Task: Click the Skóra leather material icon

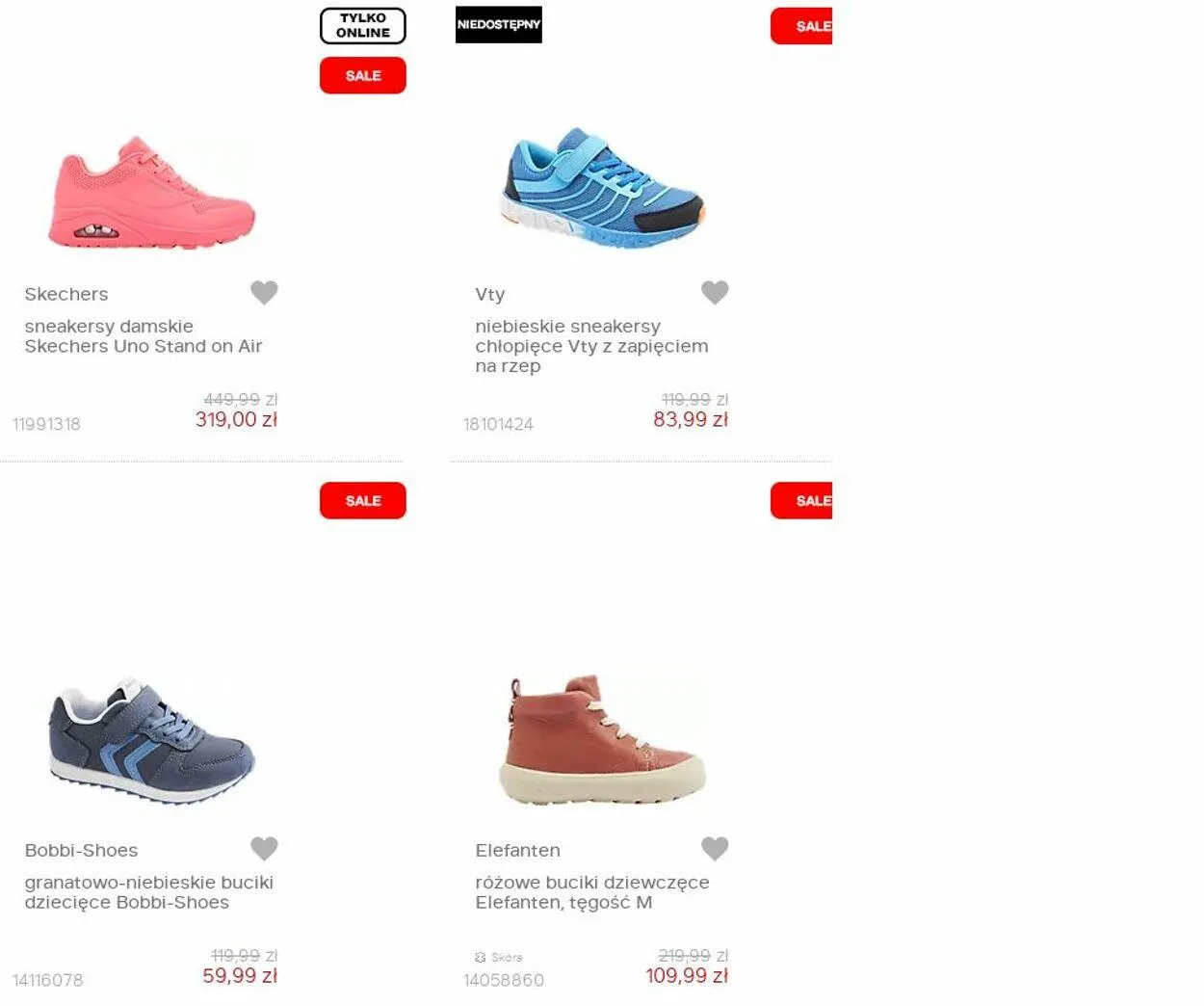Action: point(481,957)
